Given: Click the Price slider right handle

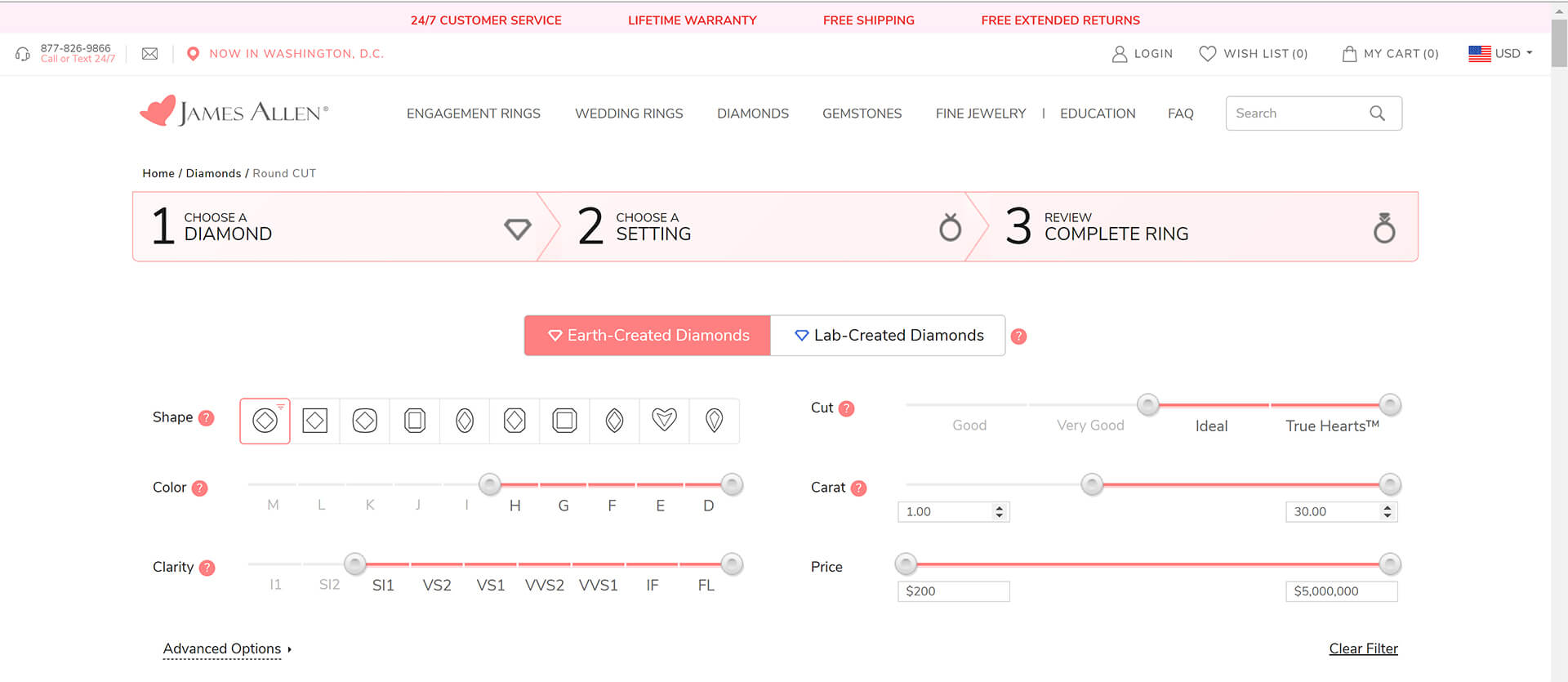Looking at the screenshot, I should pos(1390,564).
